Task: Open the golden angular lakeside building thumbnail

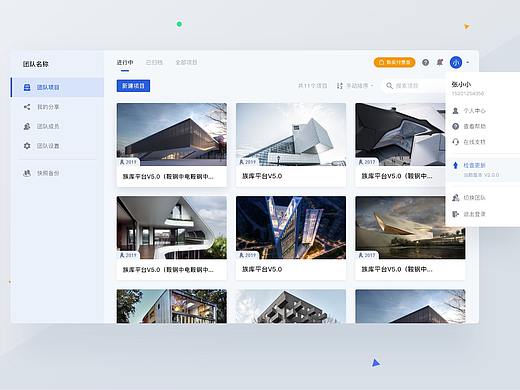Action: coord(410,228)
